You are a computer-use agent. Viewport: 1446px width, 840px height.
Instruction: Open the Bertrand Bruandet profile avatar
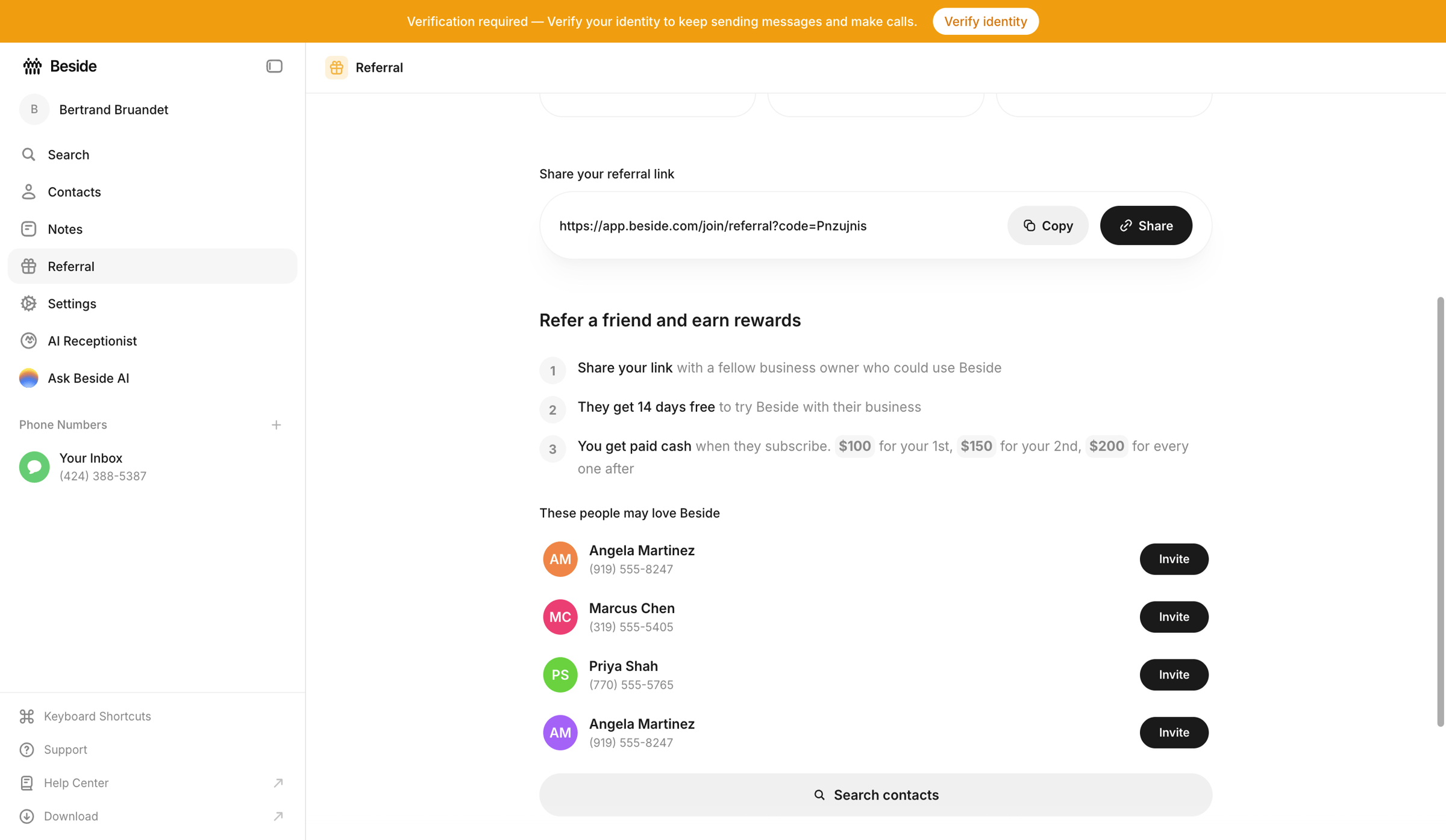(34, 110)
